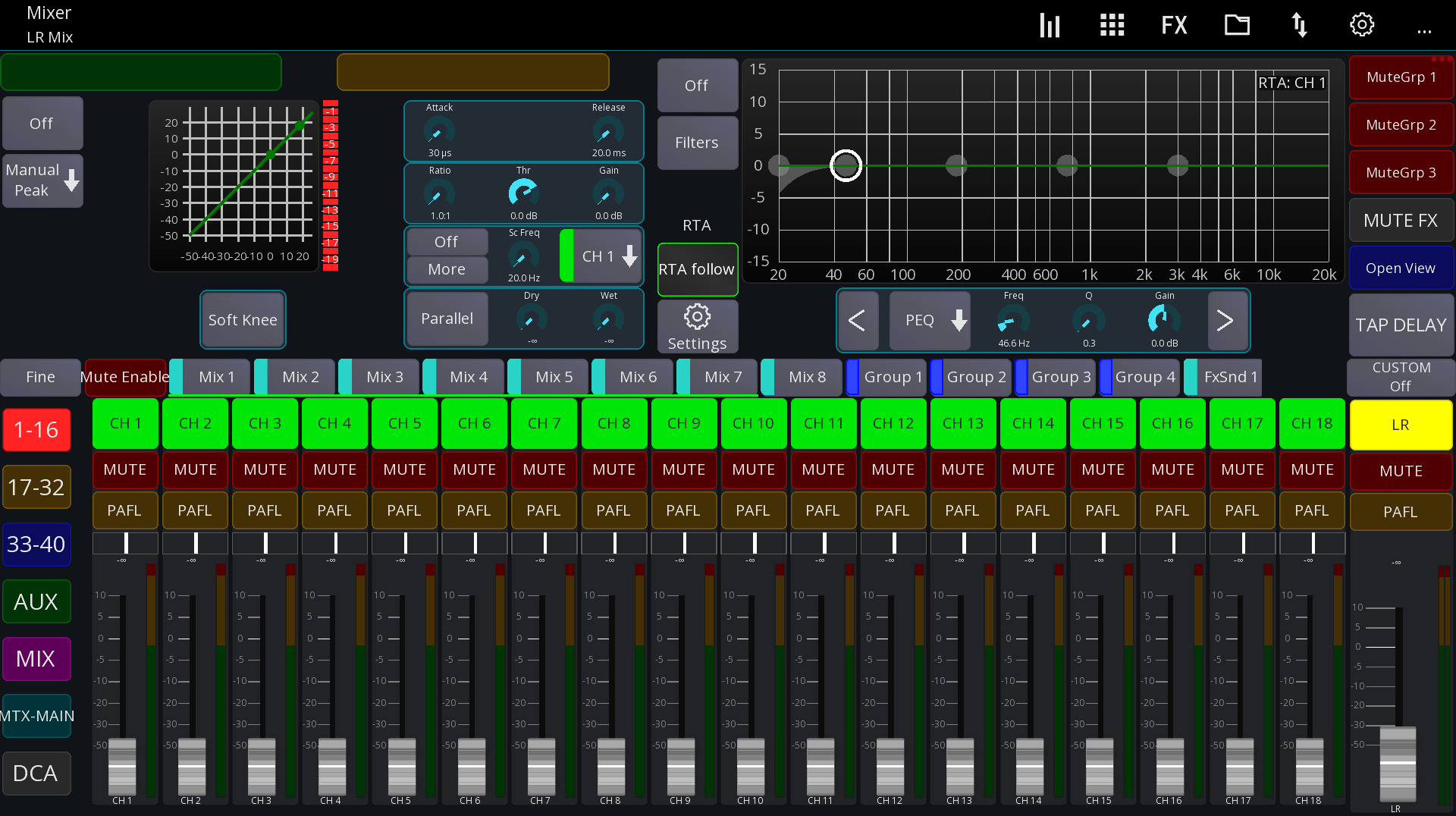Adjust the compressor Thr knob
Viewport: 1456px width, 816px height.
pos(523,194)
